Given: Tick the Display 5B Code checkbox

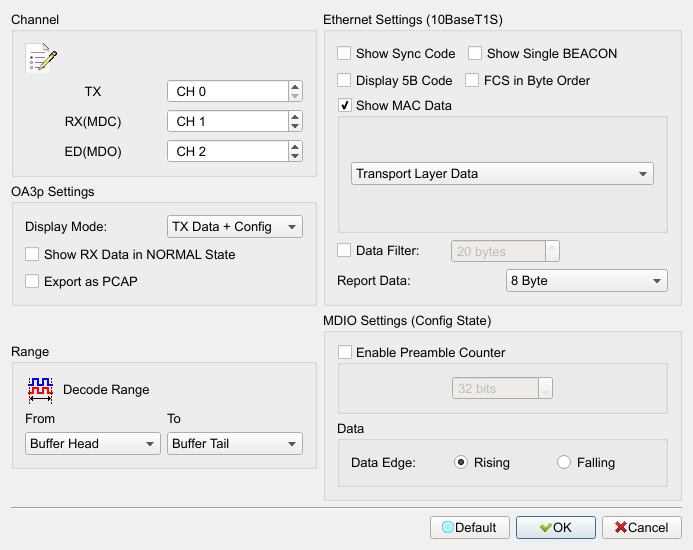Looking at the screenshot, I should [x=344, y=80].
